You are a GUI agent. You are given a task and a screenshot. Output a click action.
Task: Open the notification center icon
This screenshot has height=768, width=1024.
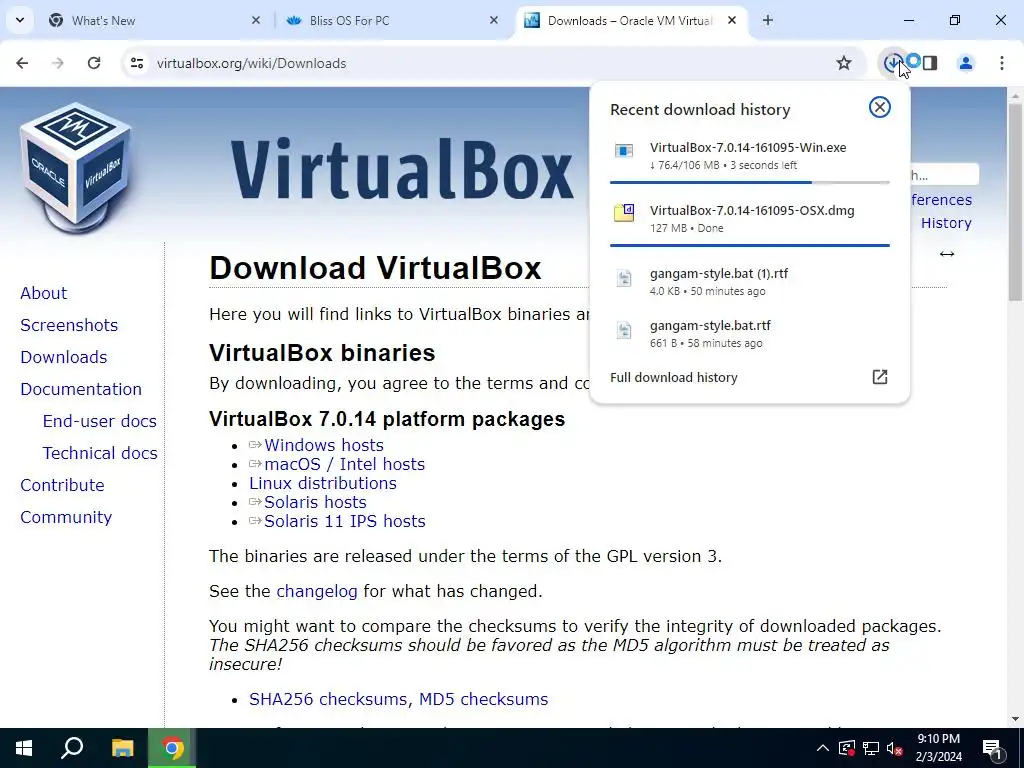[992, 748]
